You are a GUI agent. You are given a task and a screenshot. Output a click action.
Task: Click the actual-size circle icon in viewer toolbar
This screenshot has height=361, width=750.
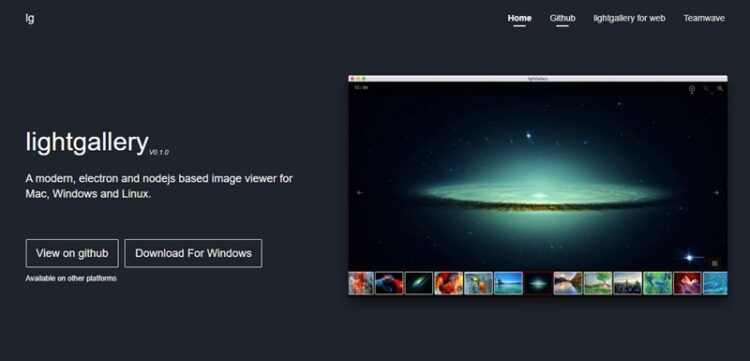pyautogui.click(x=692, y=89)
